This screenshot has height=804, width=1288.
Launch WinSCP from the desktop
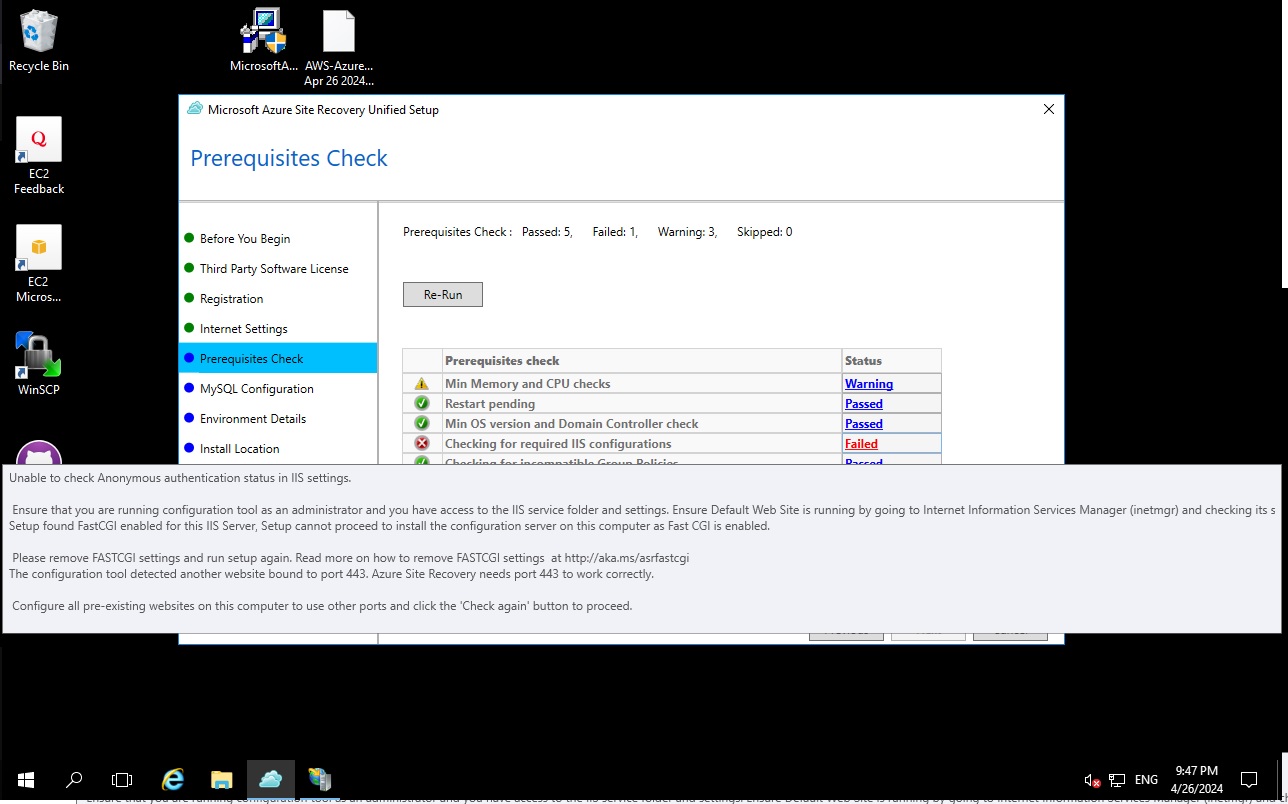39,362
